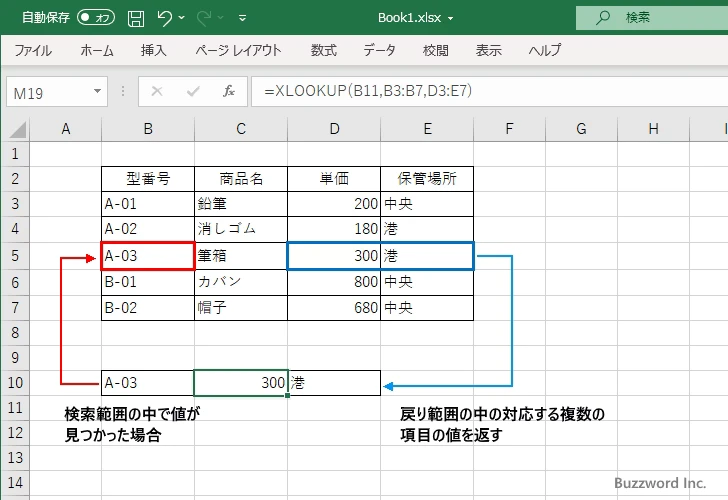Open the ファイル tab
728x500 pixels.
click(x=33, y=50)
